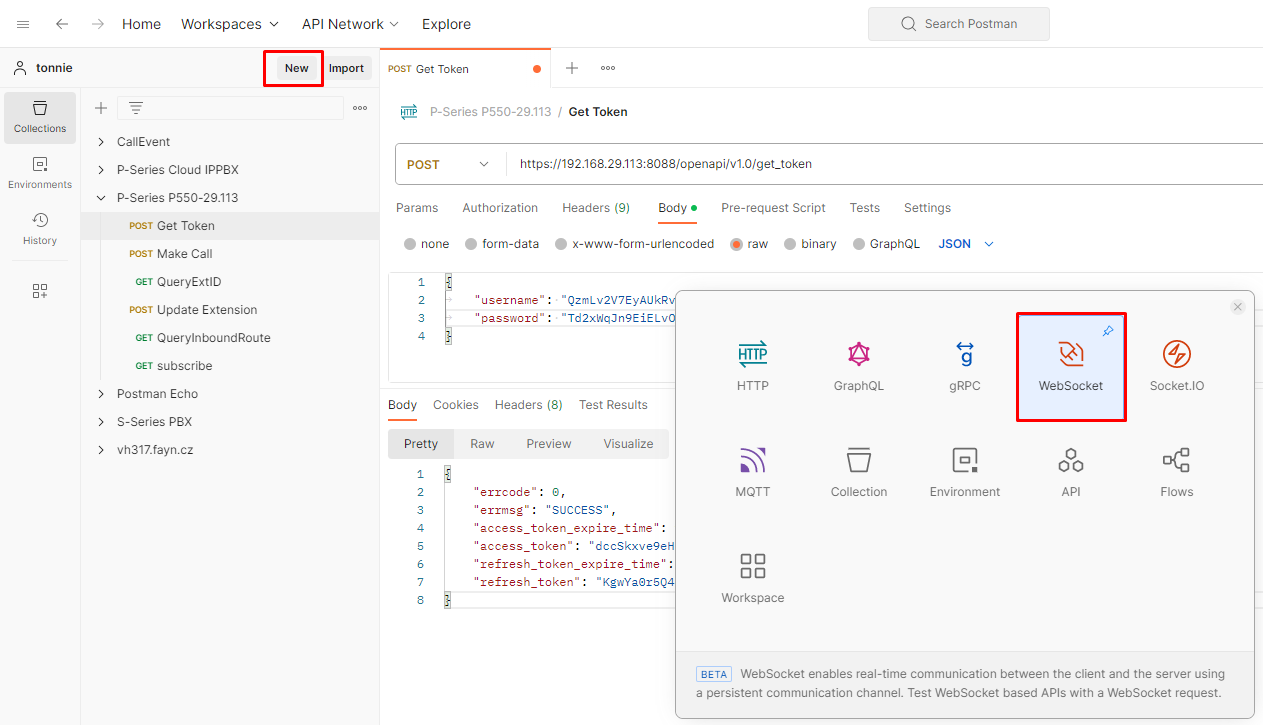This screenshot has height=725, width=1263.
Task: Select the HTTP request type
Action: point(753,365)
